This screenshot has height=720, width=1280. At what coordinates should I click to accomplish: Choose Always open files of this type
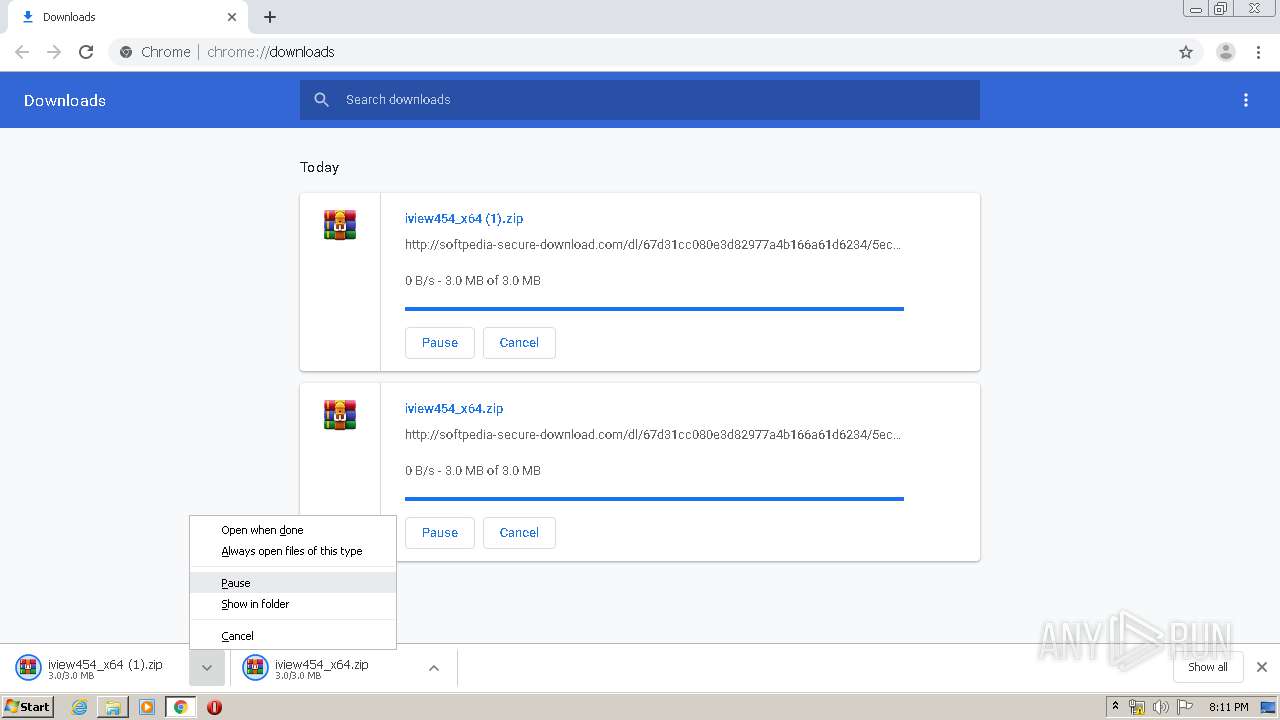tap(293, 551)
